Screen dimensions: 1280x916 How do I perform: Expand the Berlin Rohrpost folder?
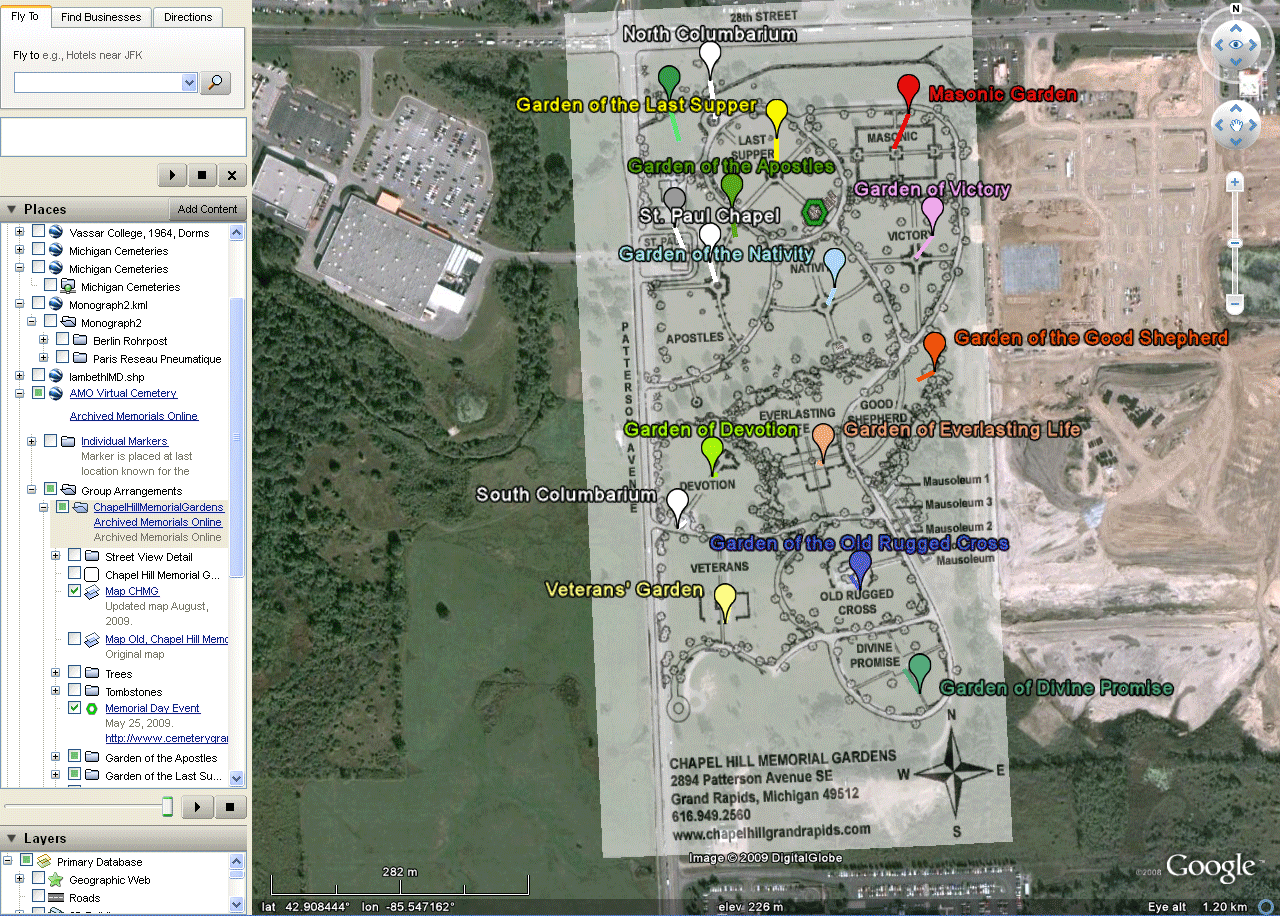tap(44, 341)
